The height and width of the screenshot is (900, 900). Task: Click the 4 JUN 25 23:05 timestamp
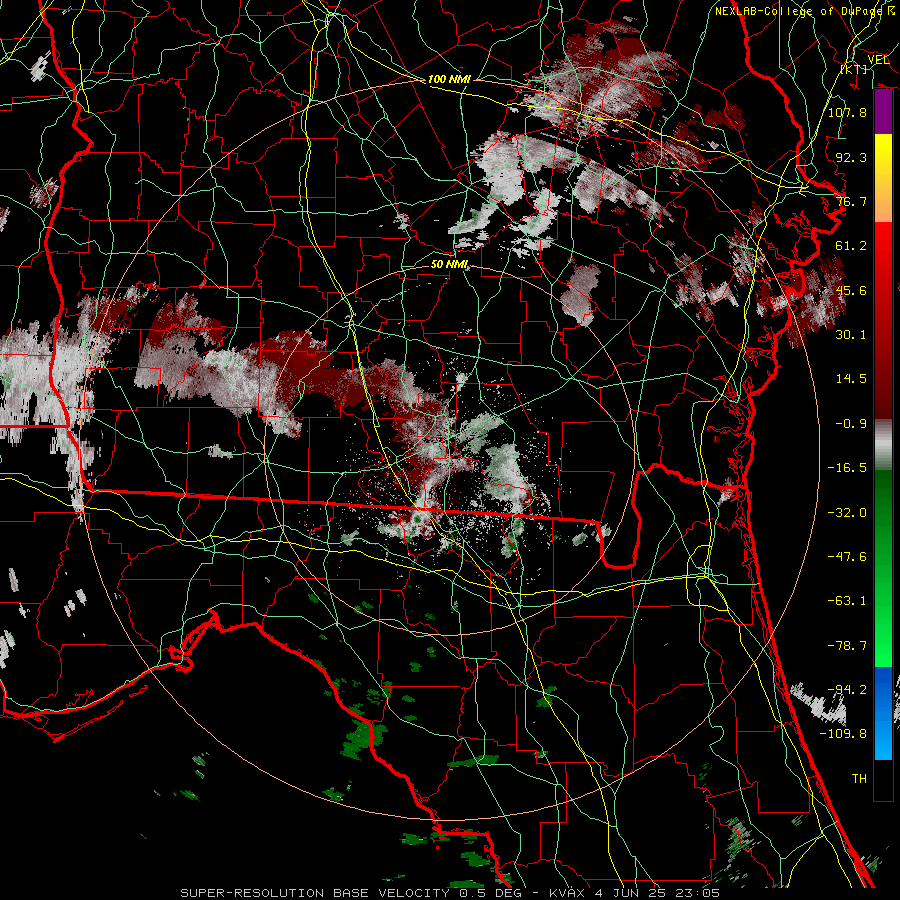coord(655,893)
